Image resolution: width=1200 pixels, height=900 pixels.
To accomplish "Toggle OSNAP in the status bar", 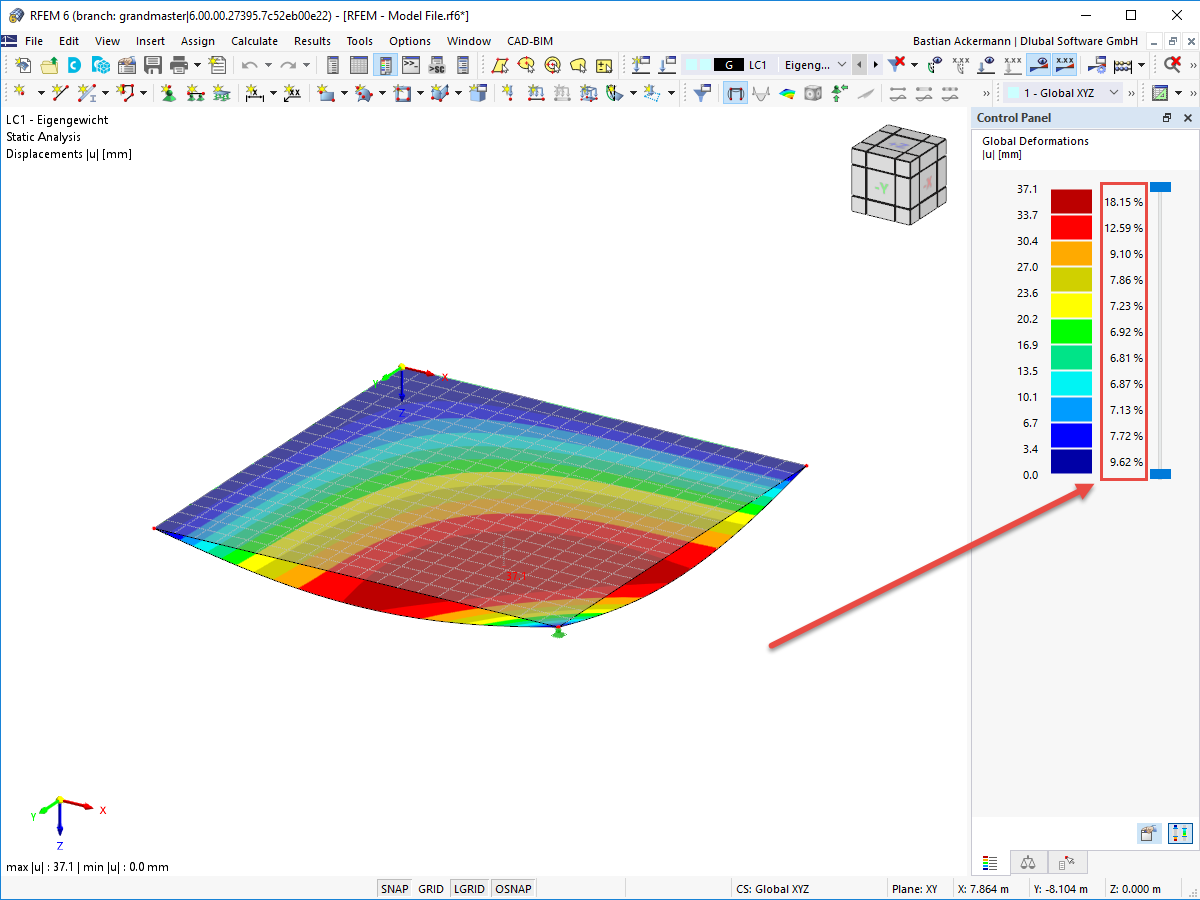I will 514,888.
